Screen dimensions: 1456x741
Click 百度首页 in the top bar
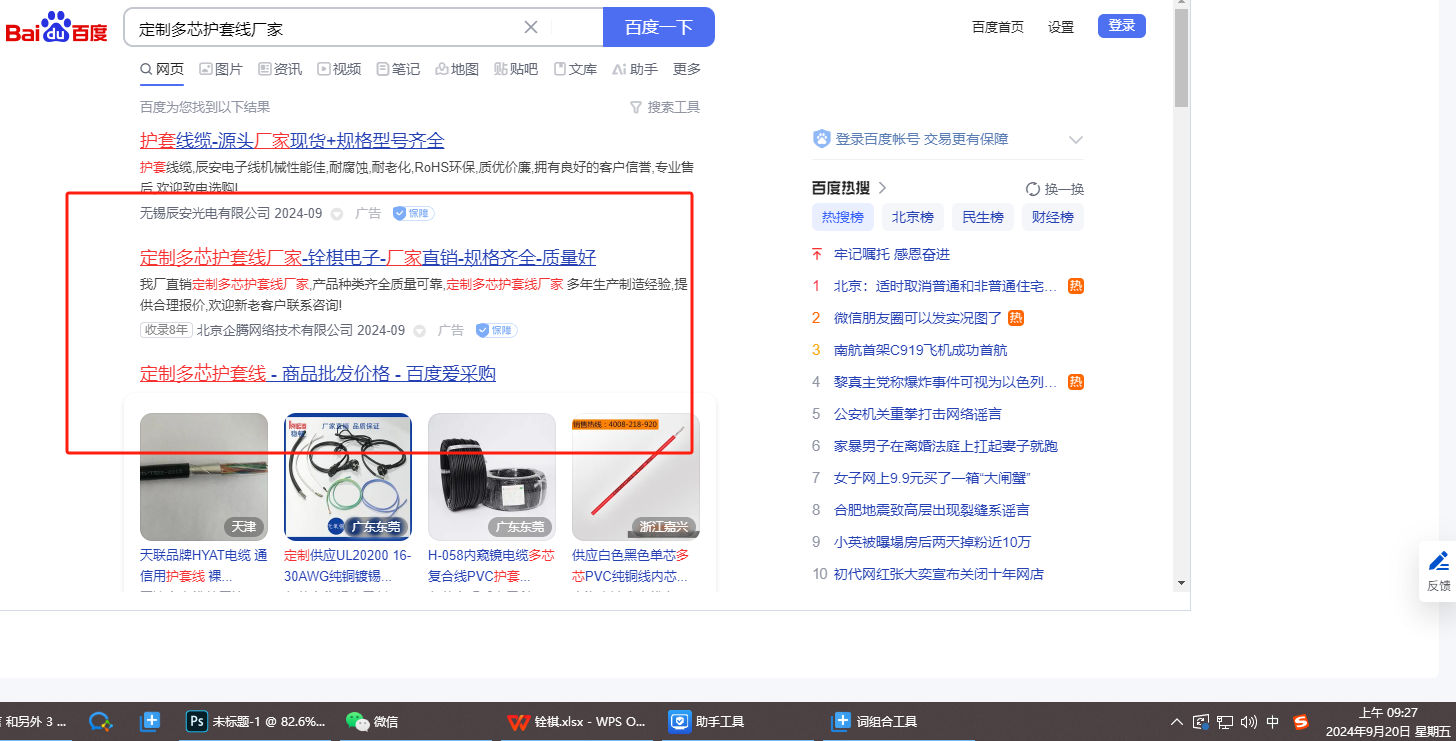(x=998, y=27)
